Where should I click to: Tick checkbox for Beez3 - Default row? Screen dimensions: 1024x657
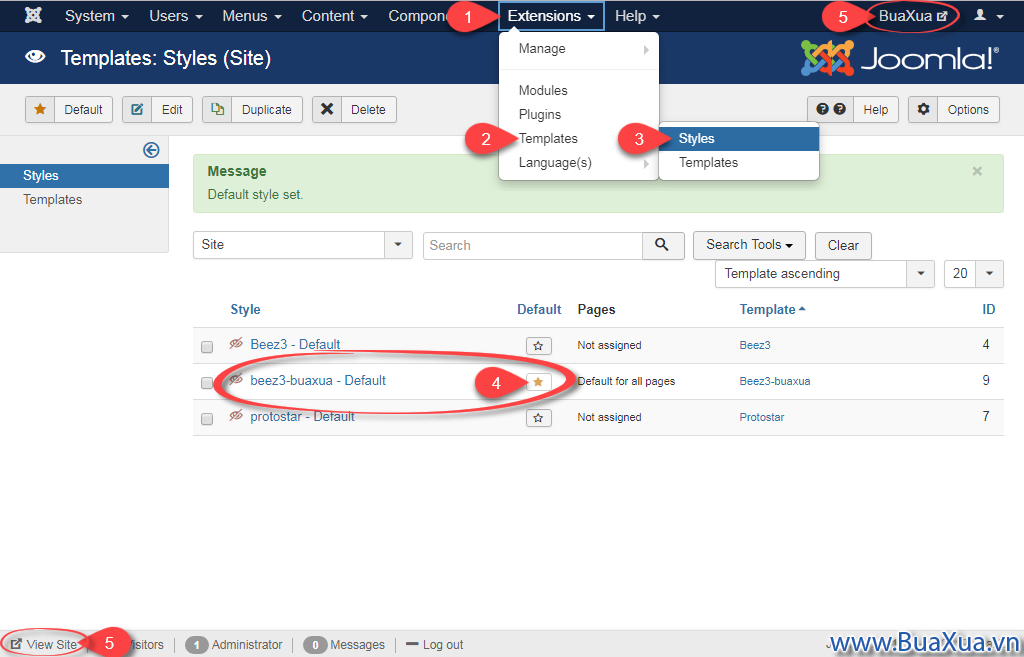coord(207,347)
